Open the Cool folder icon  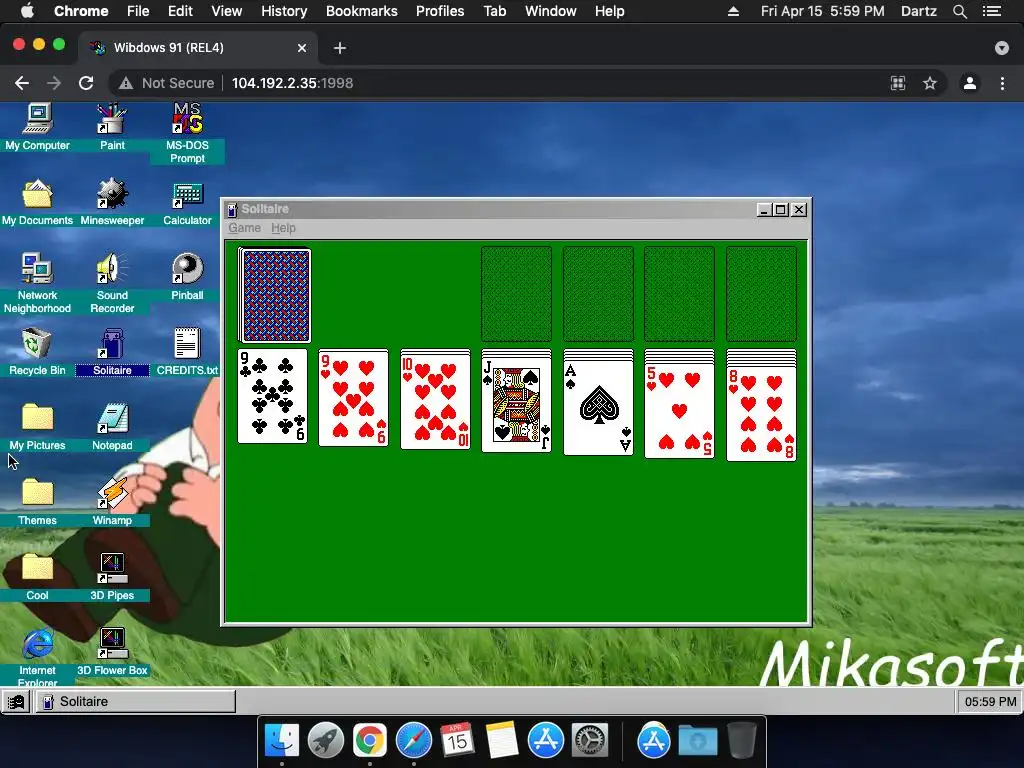tap(37, 577)
